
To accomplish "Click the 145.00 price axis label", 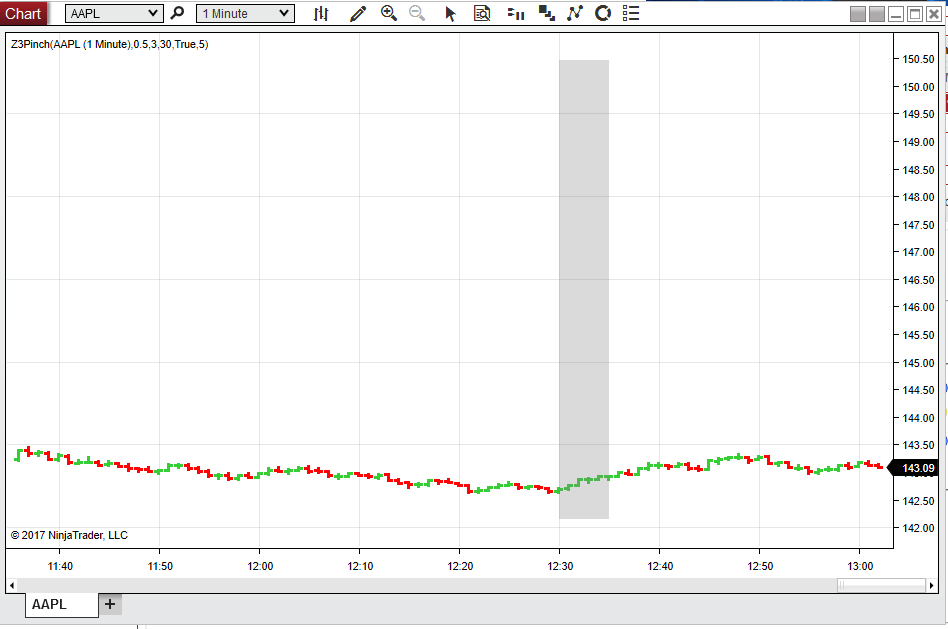I will pos(918,363).
